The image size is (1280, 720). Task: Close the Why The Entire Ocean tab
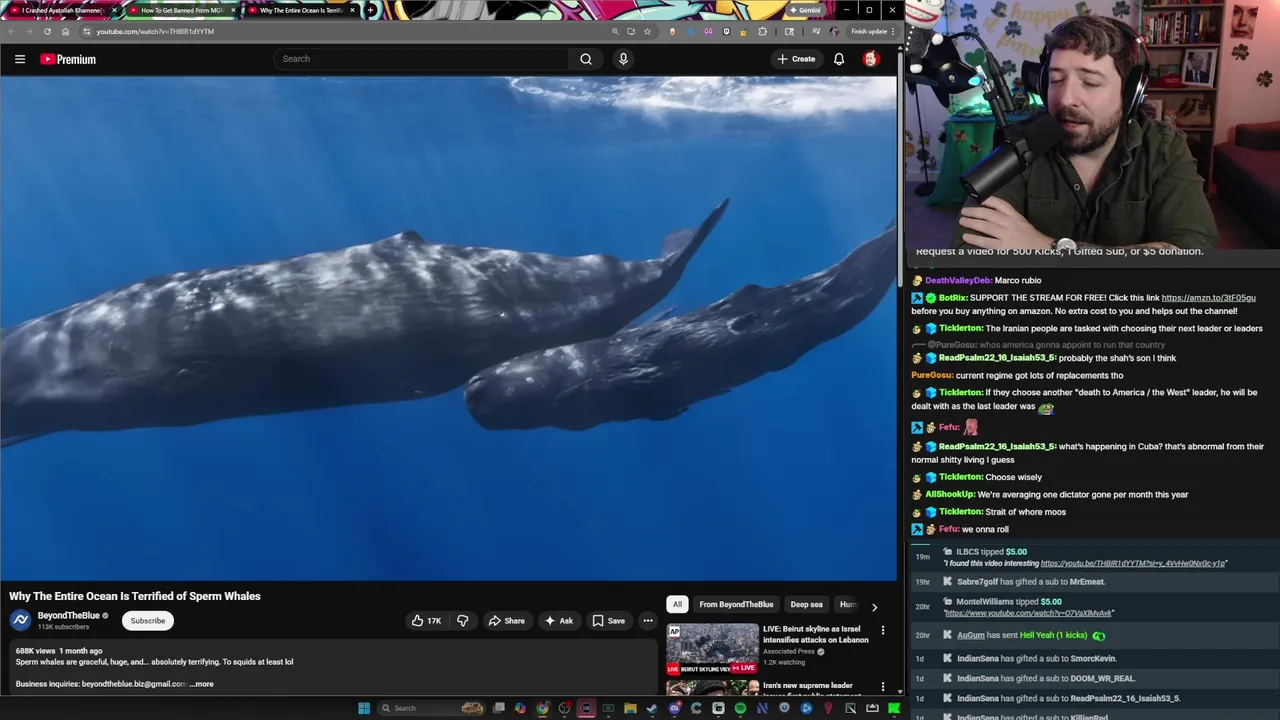pos(352,10)
